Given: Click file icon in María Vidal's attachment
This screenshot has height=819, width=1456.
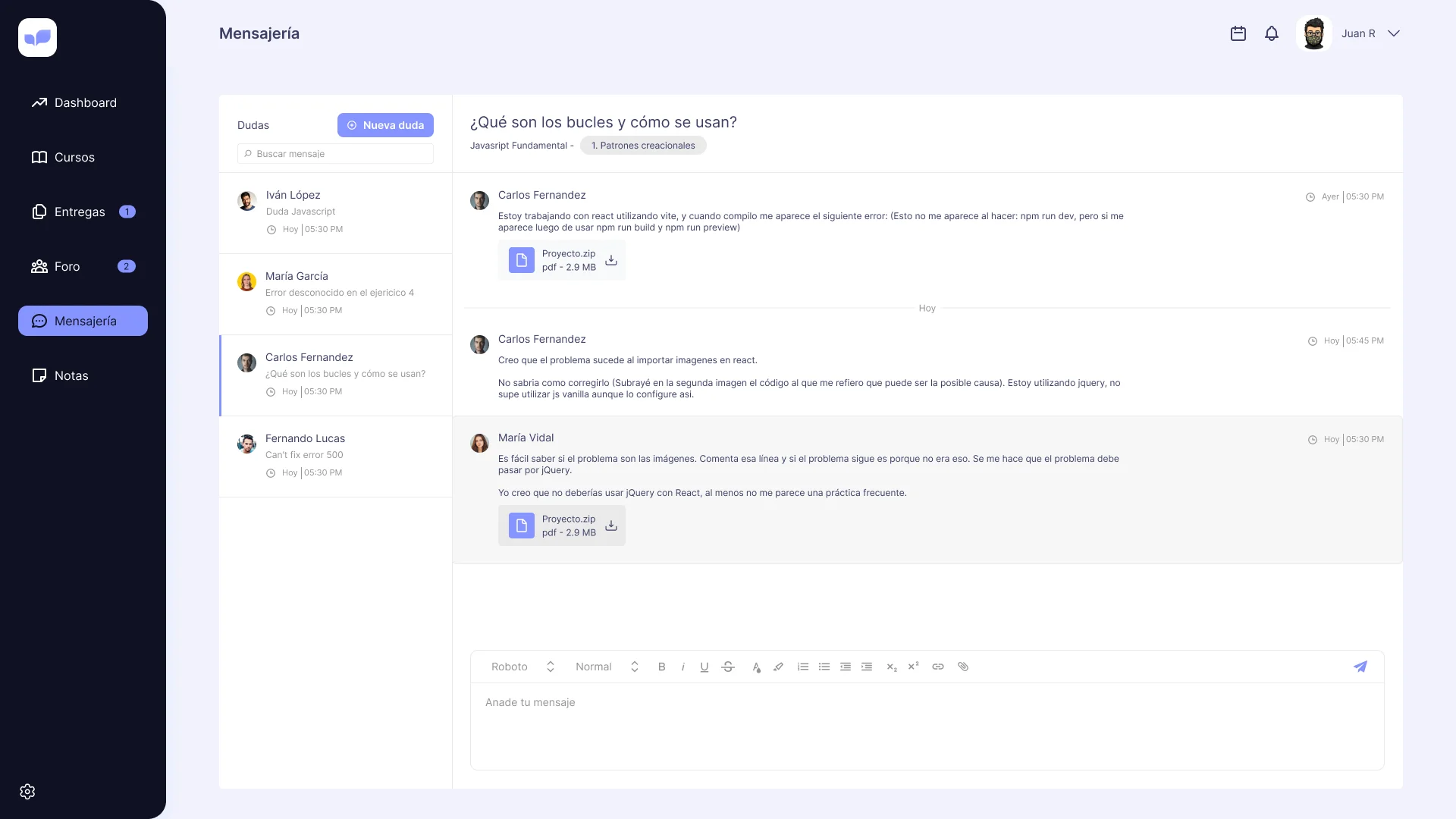Looking at the screenshot, I should point(522,526).
